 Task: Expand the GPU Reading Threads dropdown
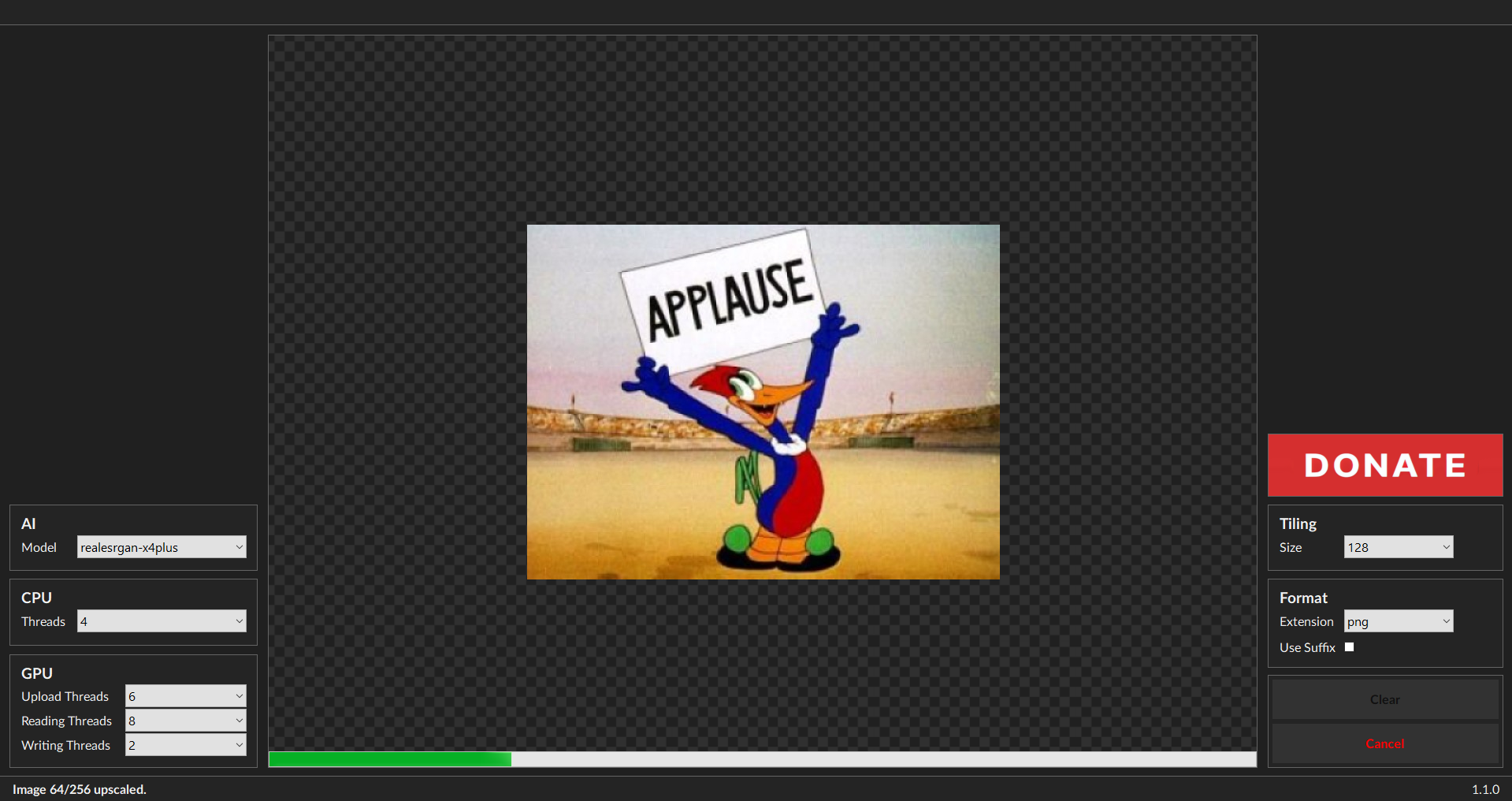186,721
